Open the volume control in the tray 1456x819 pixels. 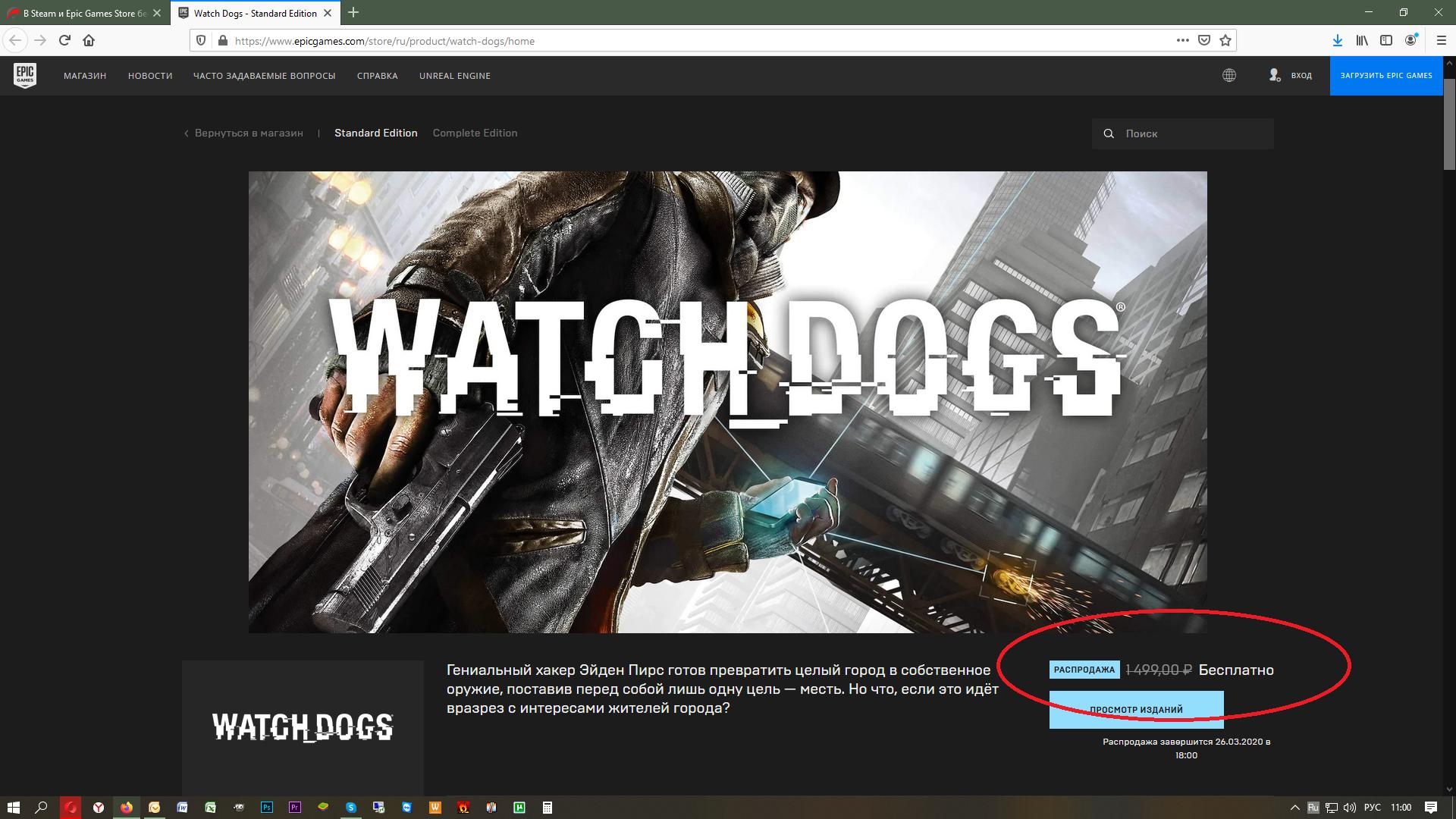tap(1350, 808)
